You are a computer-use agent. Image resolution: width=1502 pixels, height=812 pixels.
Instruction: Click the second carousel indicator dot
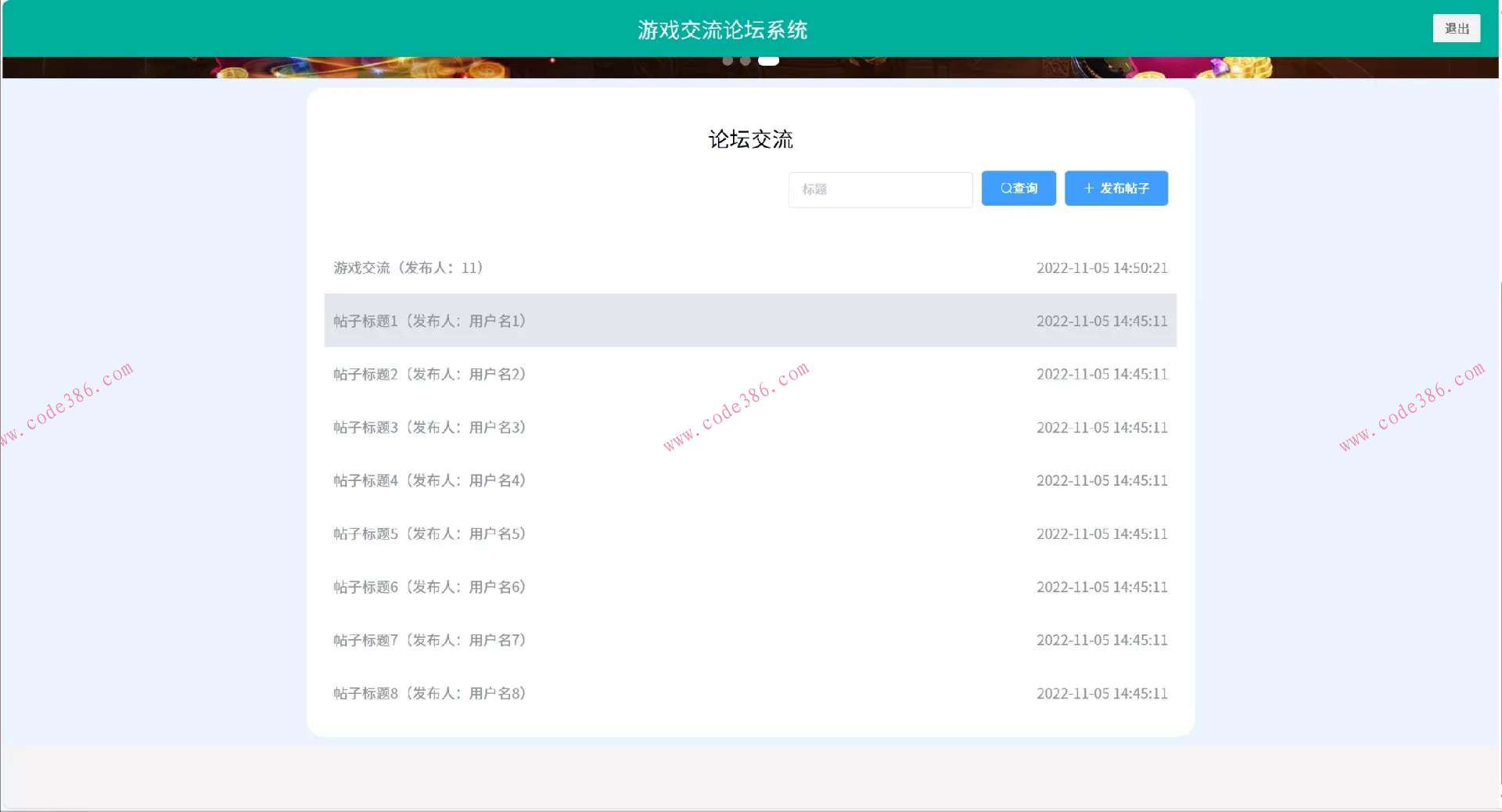[x=746, y=60]
